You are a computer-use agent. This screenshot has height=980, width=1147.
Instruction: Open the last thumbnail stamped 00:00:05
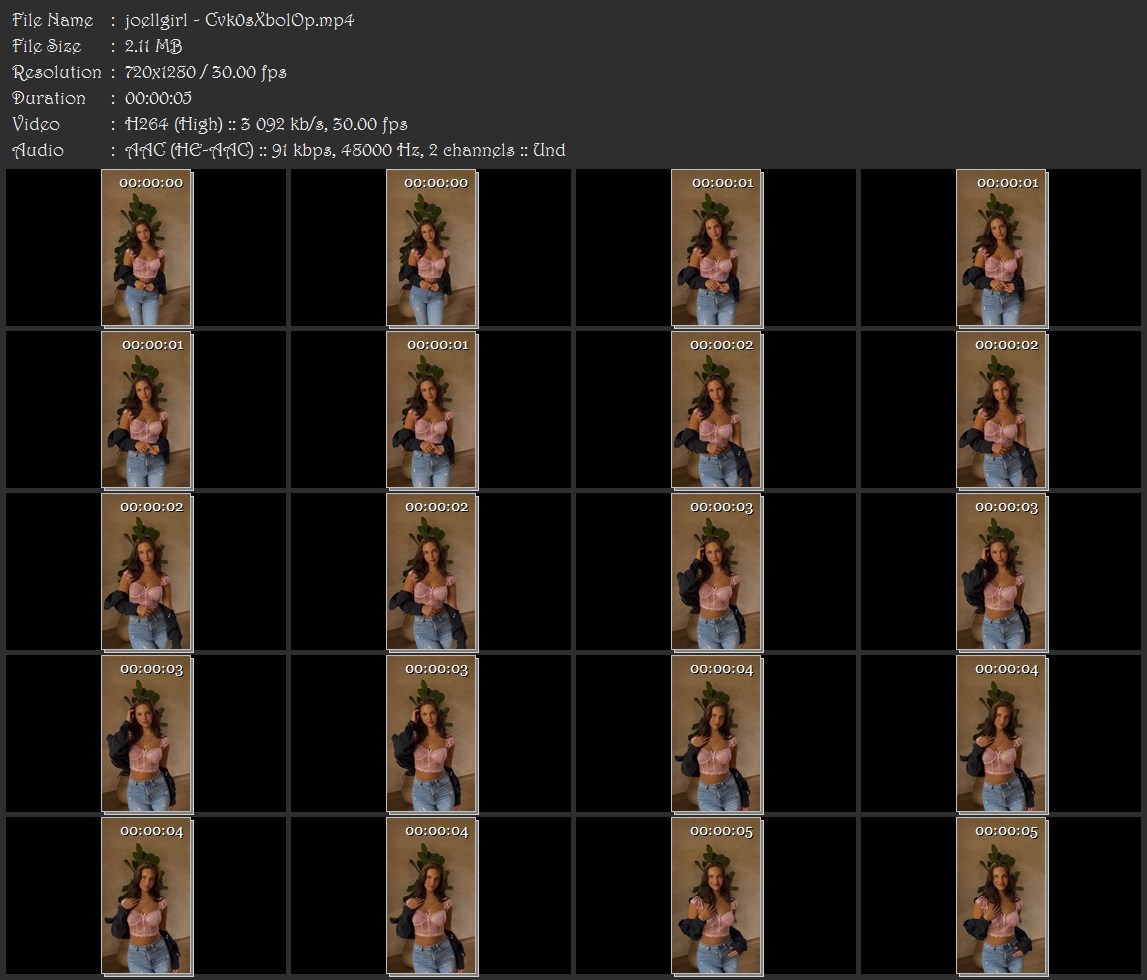tap(1001, 896)
